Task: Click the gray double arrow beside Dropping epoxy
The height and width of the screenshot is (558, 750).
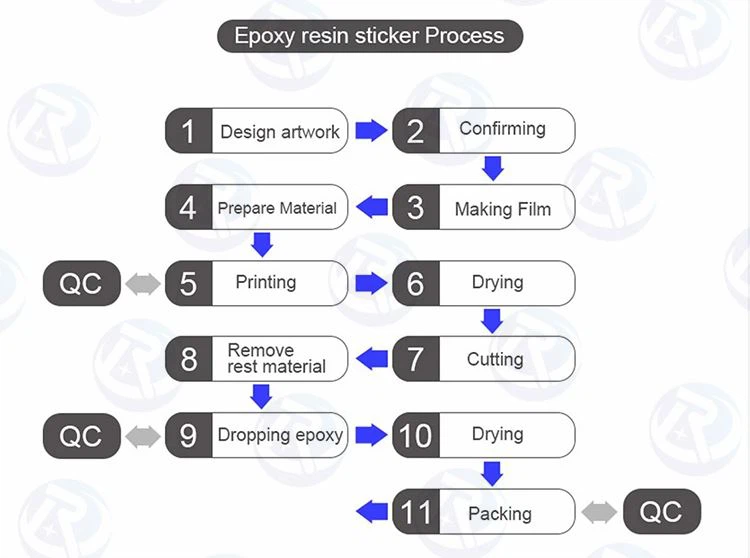Action: (143, 436)
